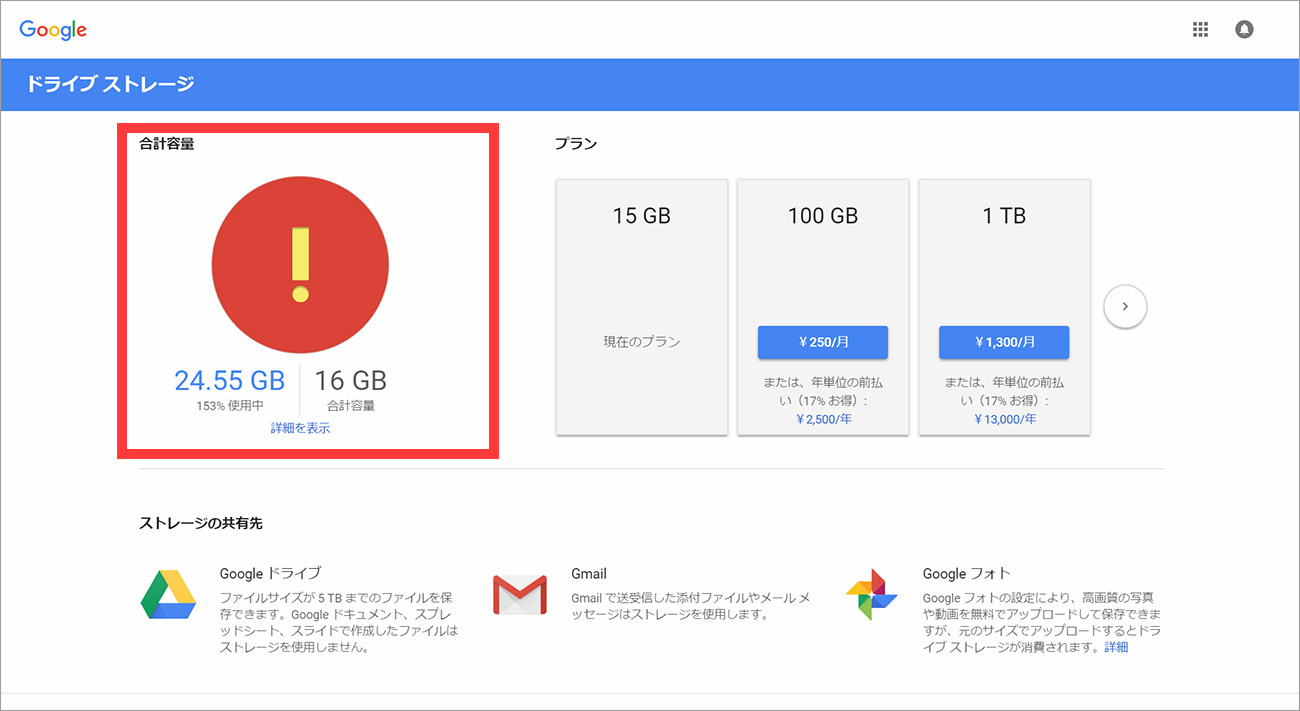This screenshot has width=1300, height=711.
Task: Click the Gmail envelope icon
Action: click(520, 594)
